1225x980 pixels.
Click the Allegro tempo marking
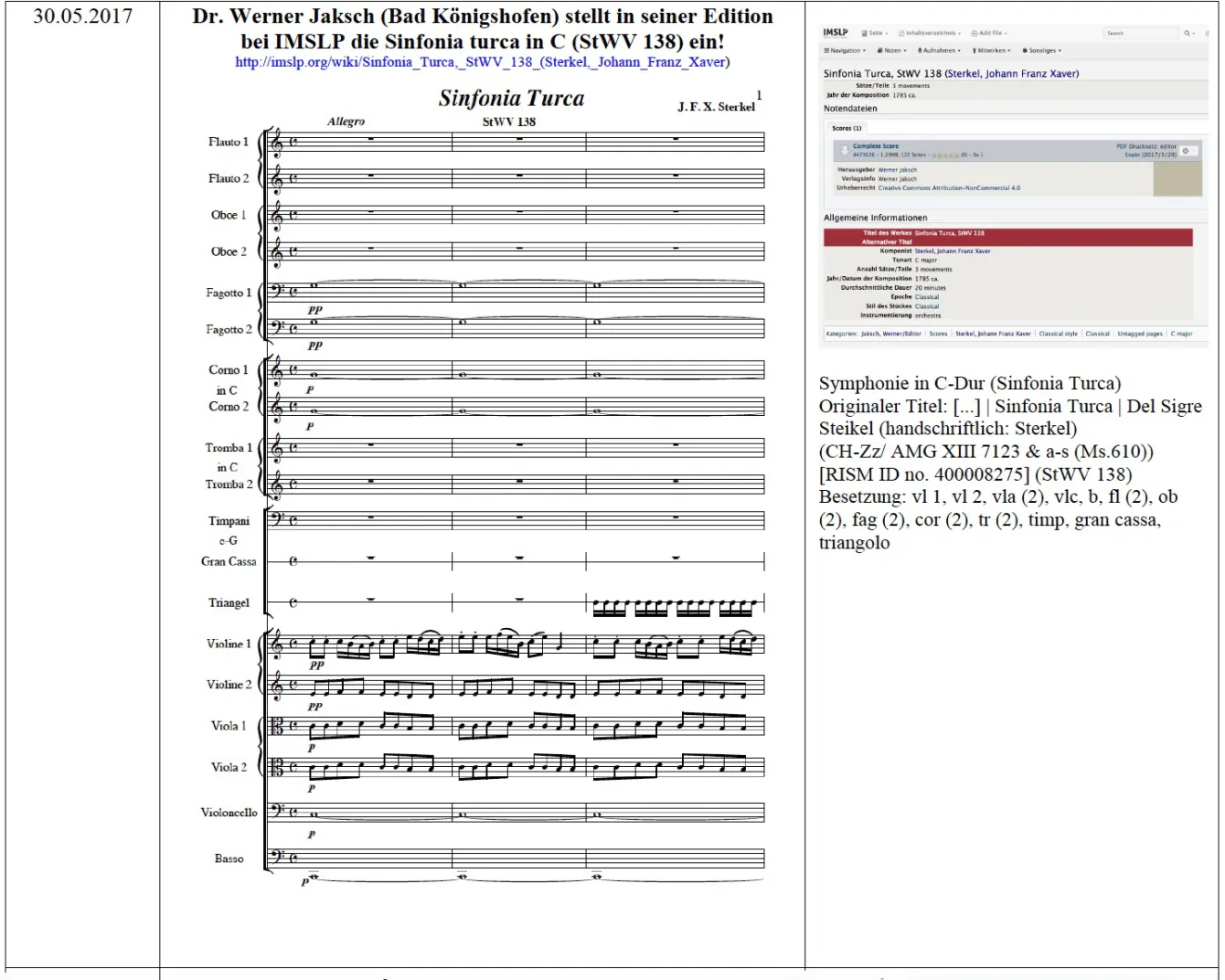coord(346,122)
